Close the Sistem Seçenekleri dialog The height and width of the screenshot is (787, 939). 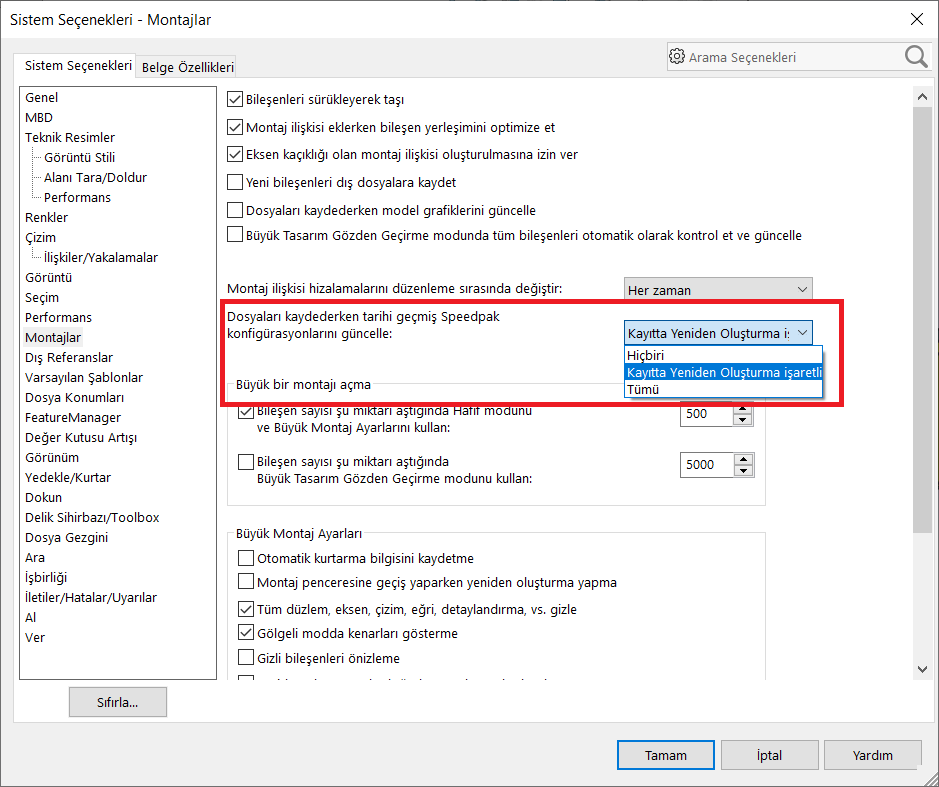pyautogui.click(x=916, y=19)
